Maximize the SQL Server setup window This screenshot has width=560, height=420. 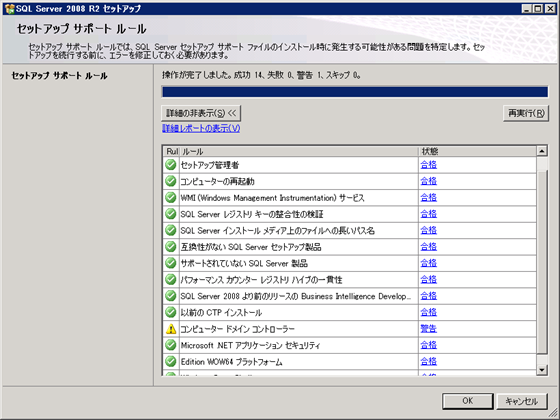[x=538, y=9]
